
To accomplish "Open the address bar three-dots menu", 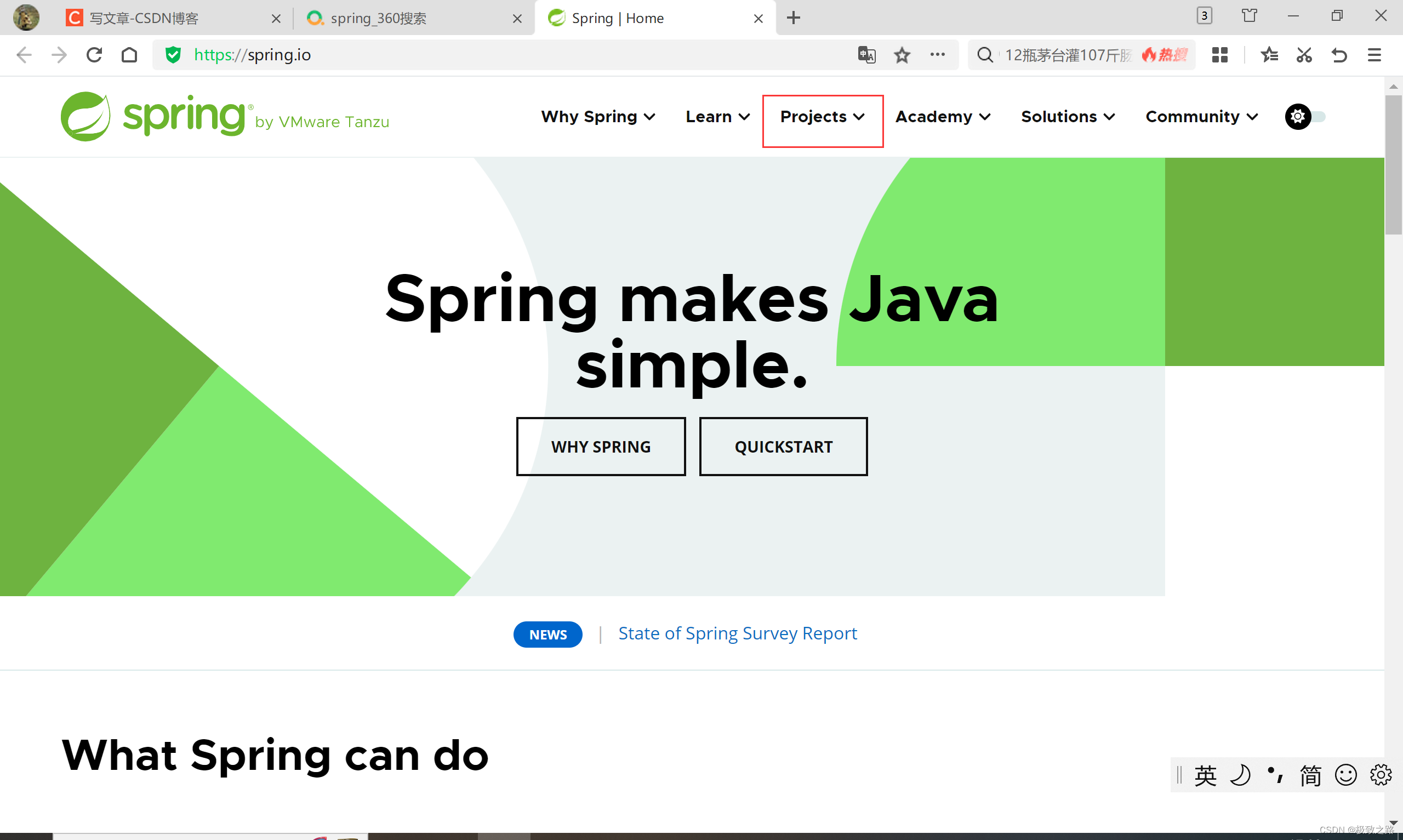I will coord(937,54).
